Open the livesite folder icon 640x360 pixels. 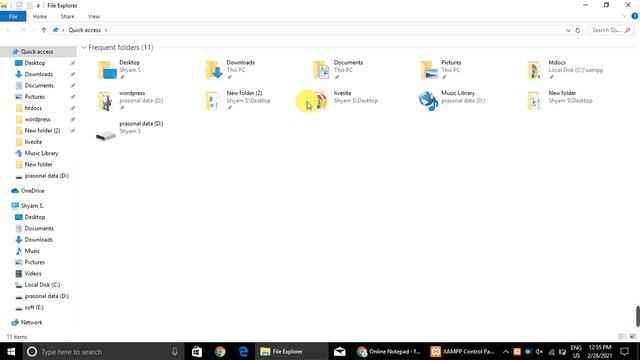click(x=321, y=101)
